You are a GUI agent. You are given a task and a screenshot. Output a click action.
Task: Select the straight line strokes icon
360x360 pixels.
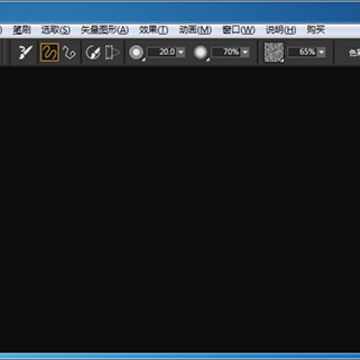pyautogui.click(x=69, y=52)
